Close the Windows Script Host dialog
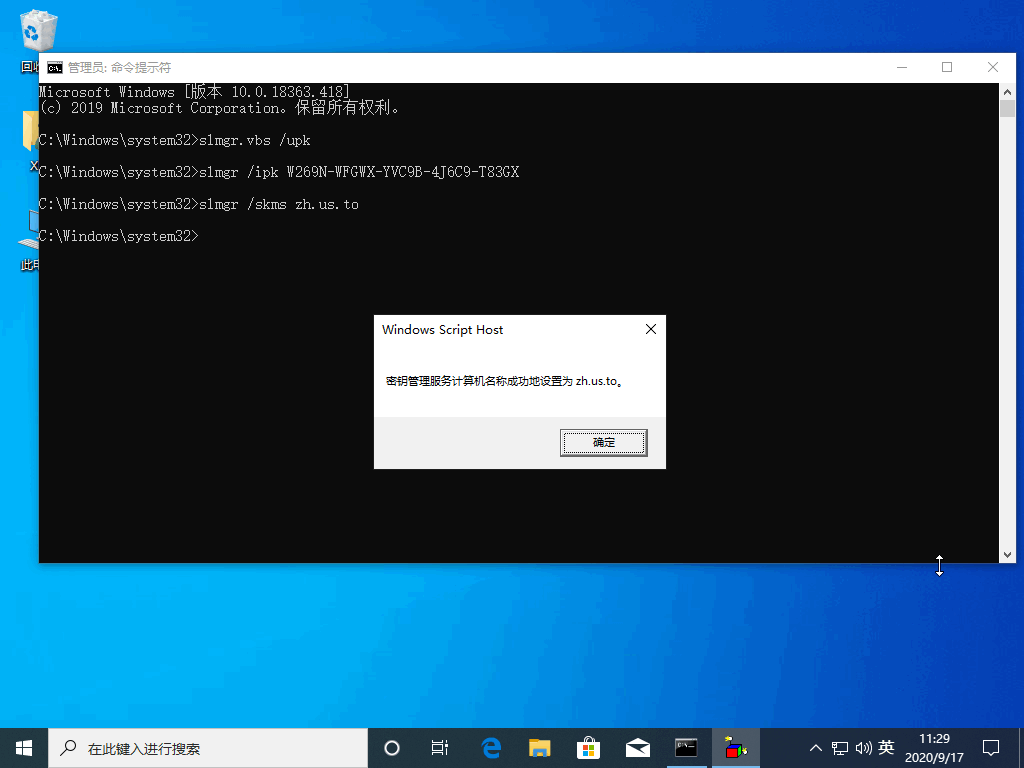This screenshot has height=768, width=1024. click(651, 329)
